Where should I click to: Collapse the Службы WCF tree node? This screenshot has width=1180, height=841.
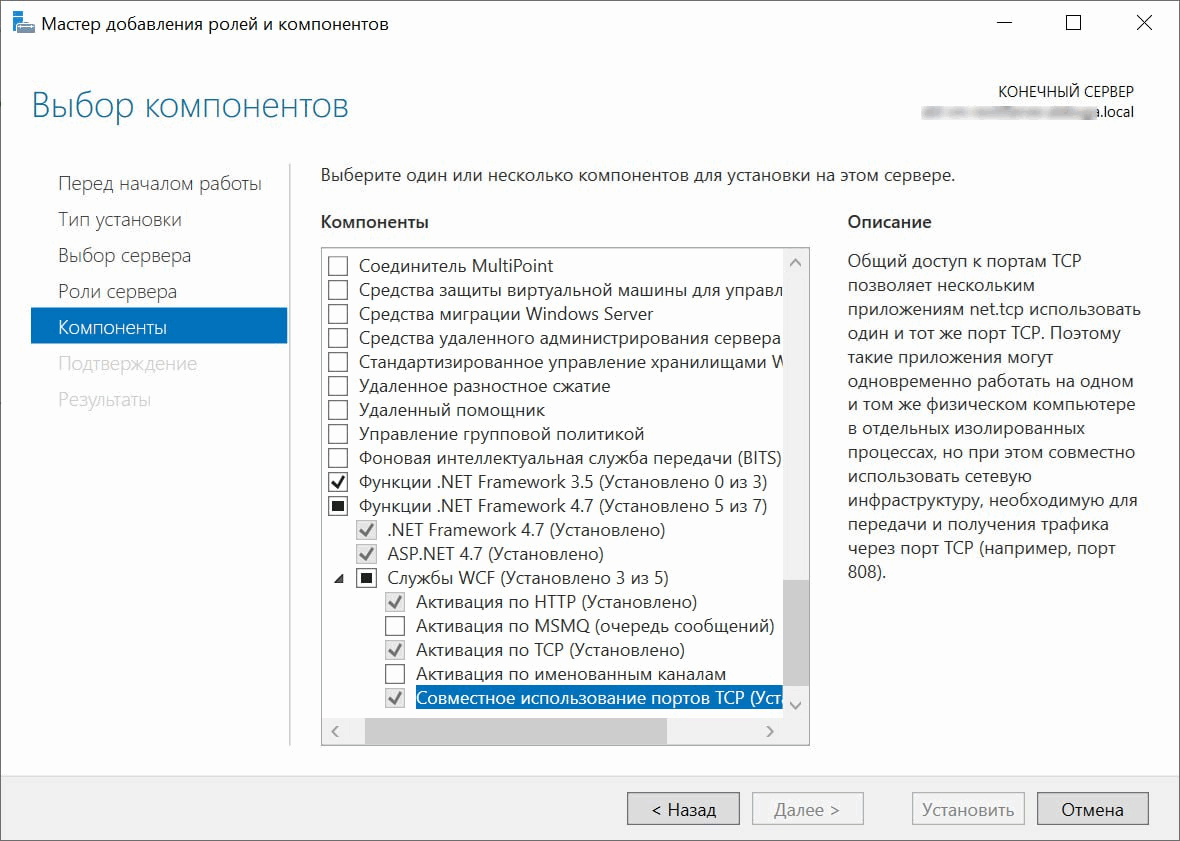pyautogui.click(x=337, y=578)
